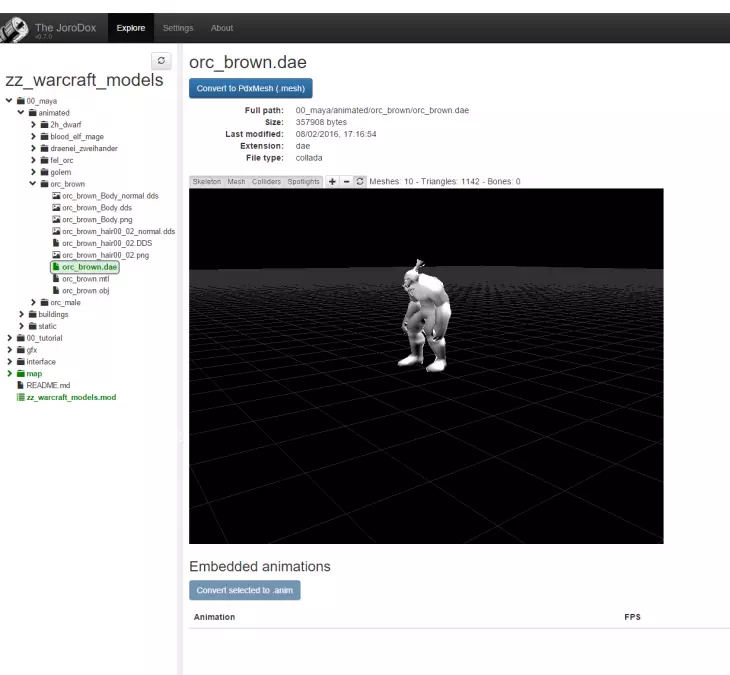Click the file icon beside orc_brown_hair00_02.DDS
This screenshot has width=730, height=675.
56,243
